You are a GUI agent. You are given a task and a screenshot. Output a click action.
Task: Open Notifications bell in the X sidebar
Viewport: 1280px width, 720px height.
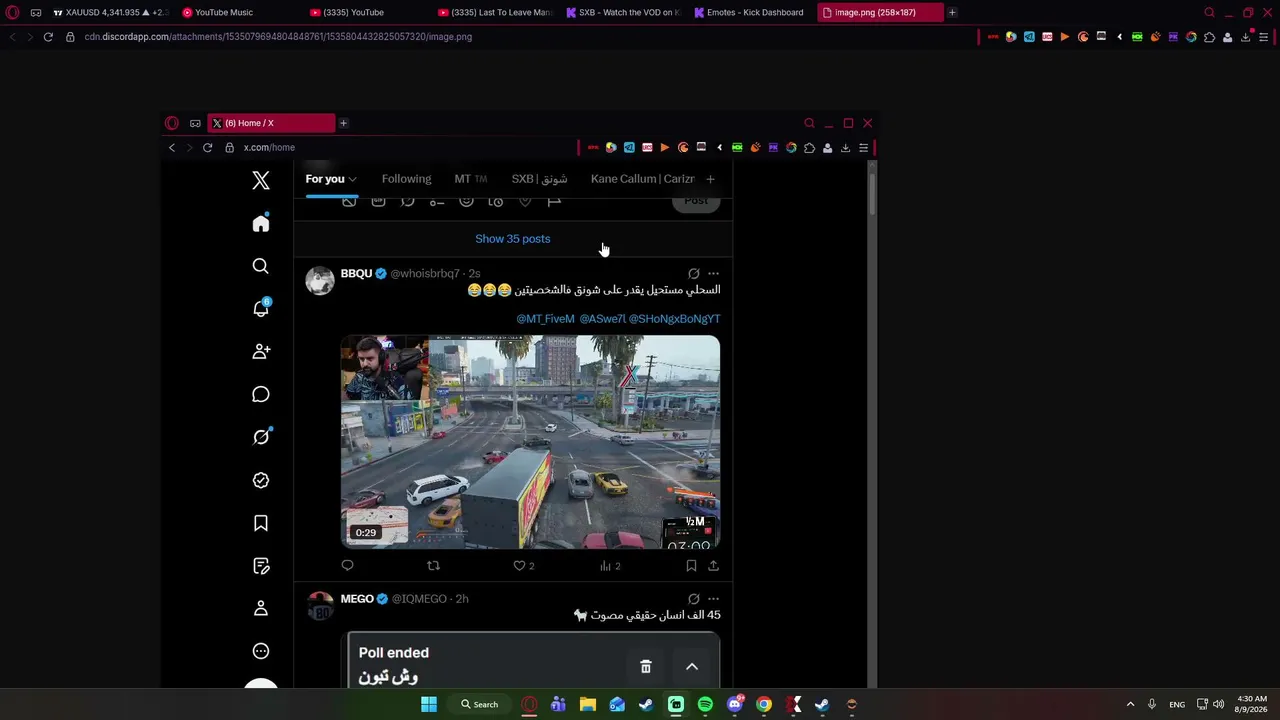pos(261,308)
